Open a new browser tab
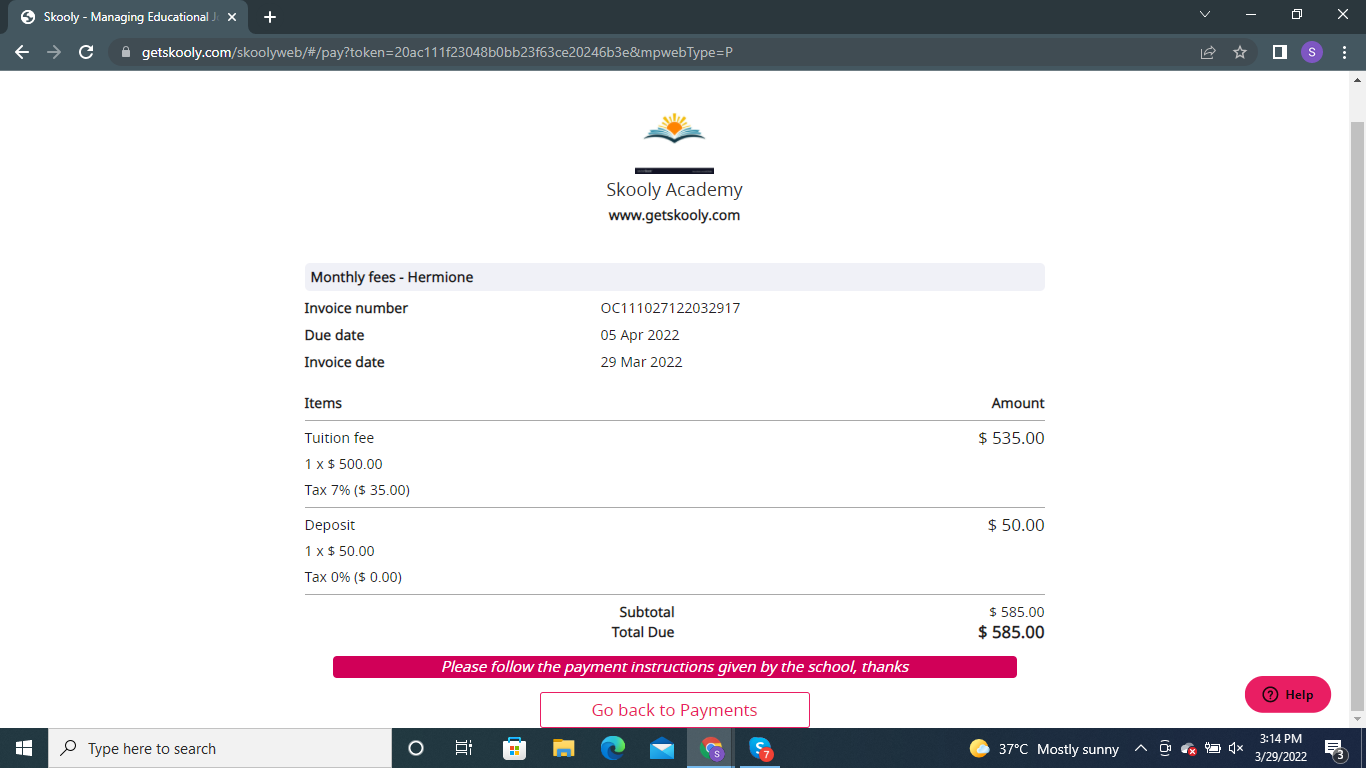This screenshot has width=1366, height=768. point(270,17)
